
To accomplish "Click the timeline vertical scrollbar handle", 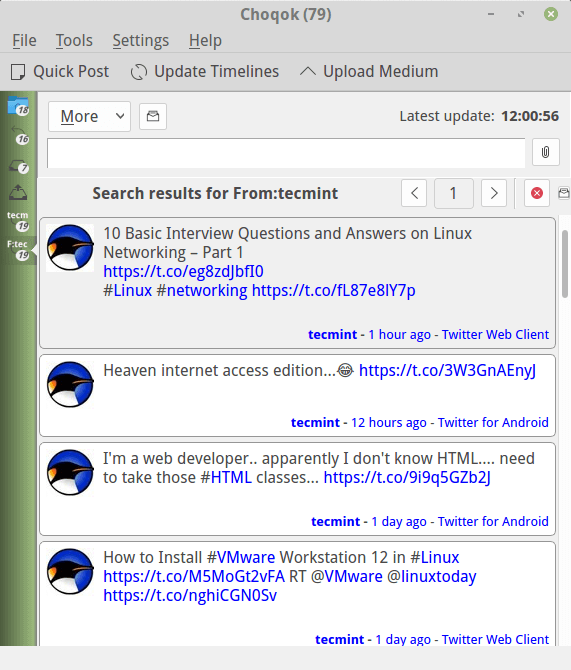I will [x=565, y=264].
